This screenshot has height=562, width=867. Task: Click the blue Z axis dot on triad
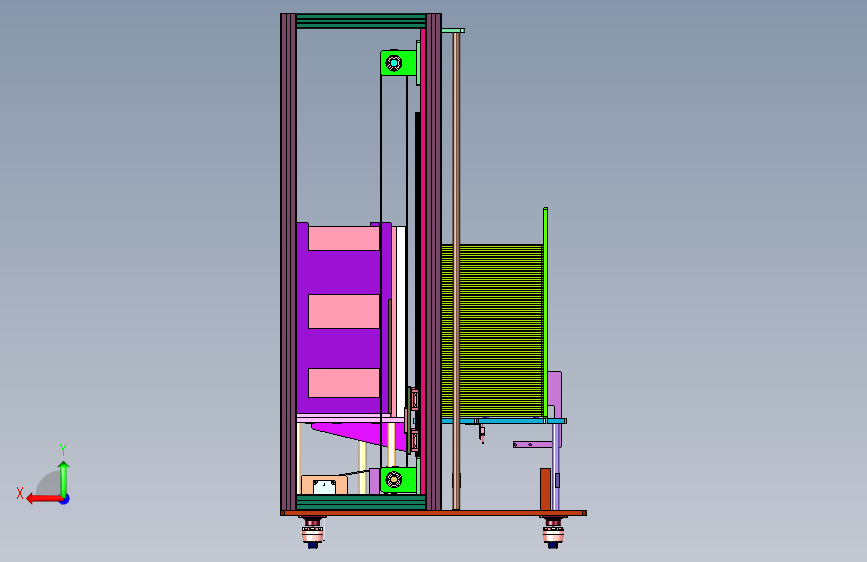(x=65, y=499)
